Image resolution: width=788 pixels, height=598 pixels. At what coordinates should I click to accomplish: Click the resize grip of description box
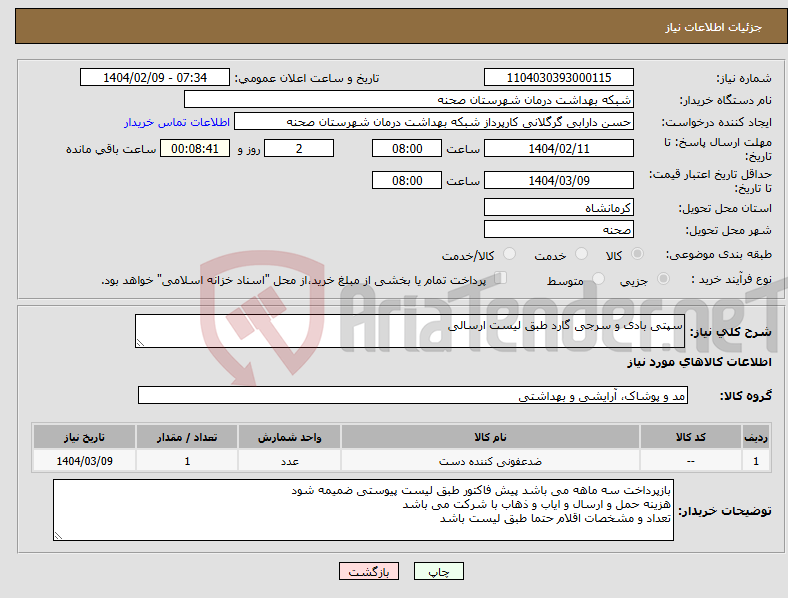click(x=140, y=343)
